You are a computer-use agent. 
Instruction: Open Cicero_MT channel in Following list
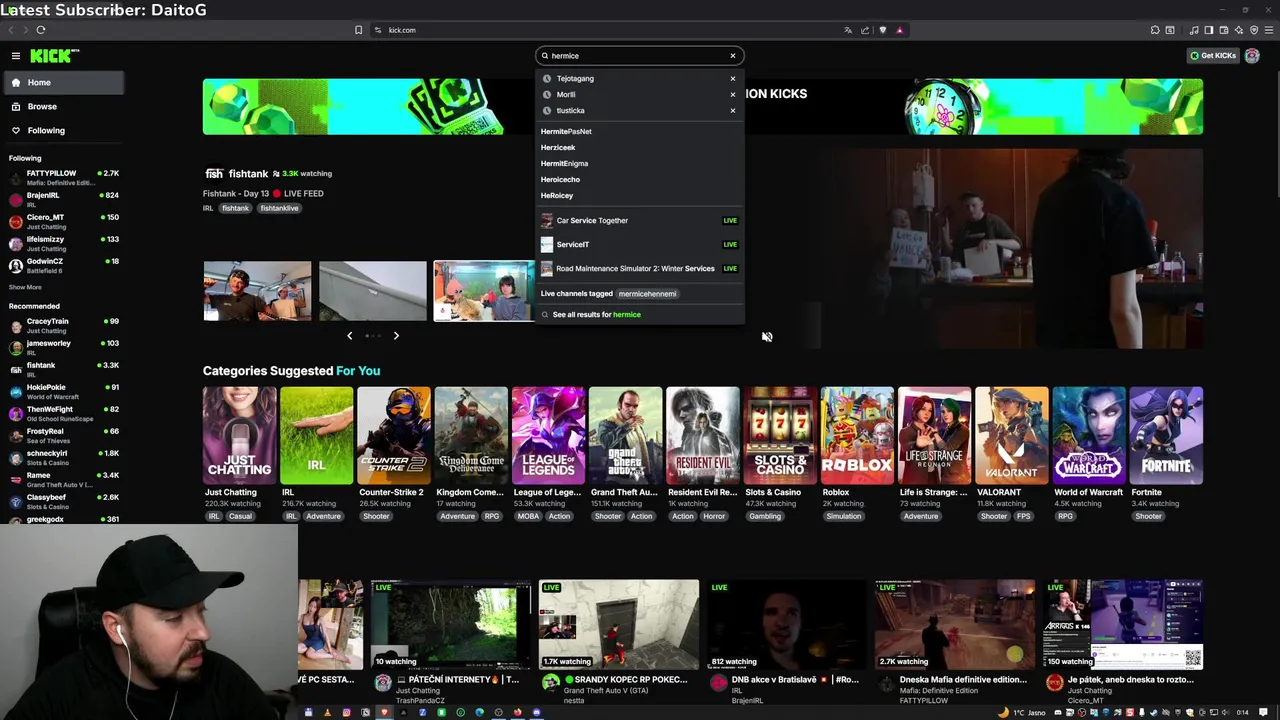pos(63,222)
